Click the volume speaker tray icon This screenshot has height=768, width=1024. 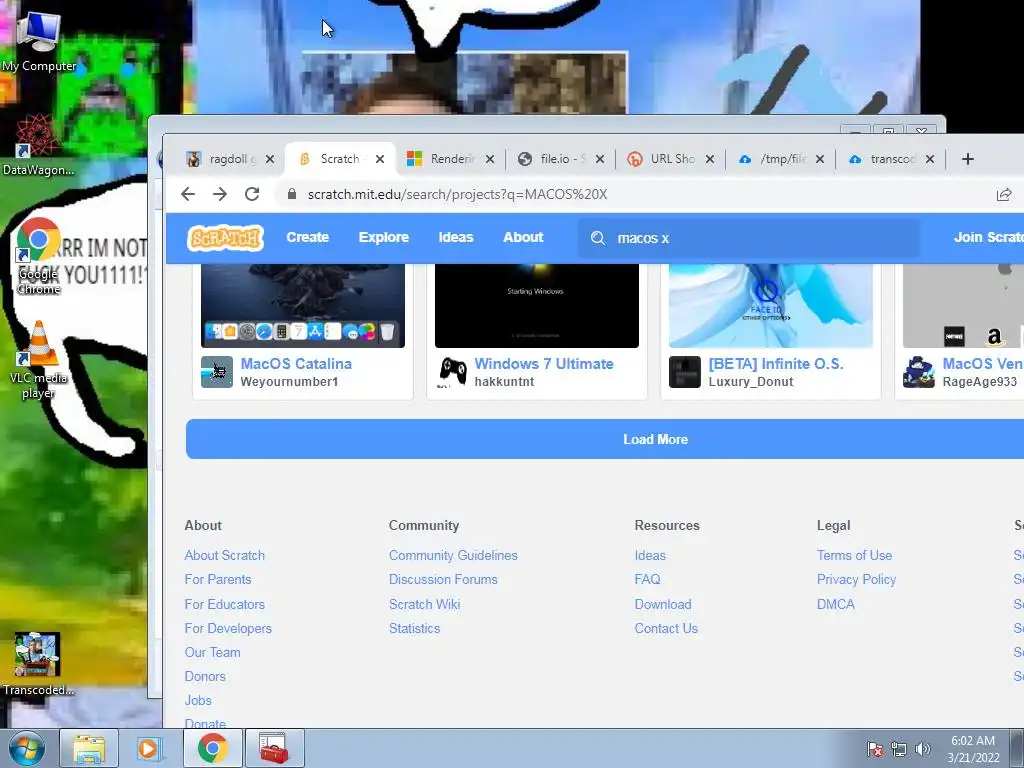coord(923,749)
